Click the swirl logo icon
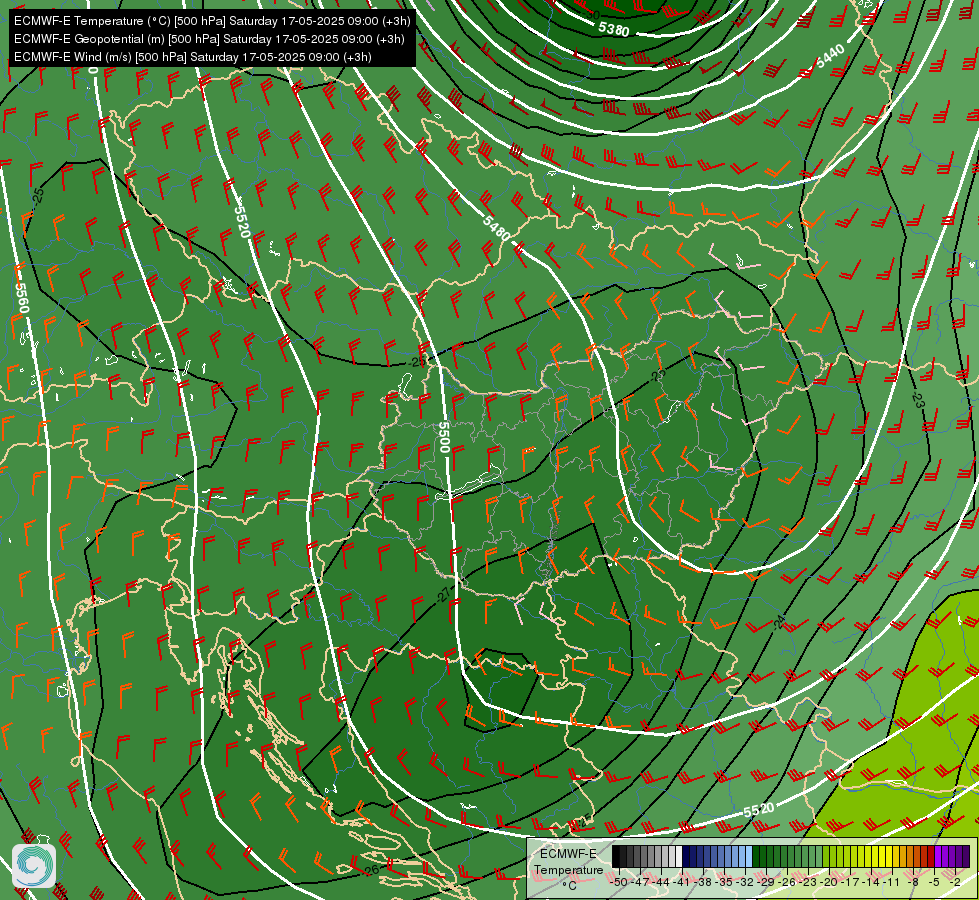 (x=34, y=866)
